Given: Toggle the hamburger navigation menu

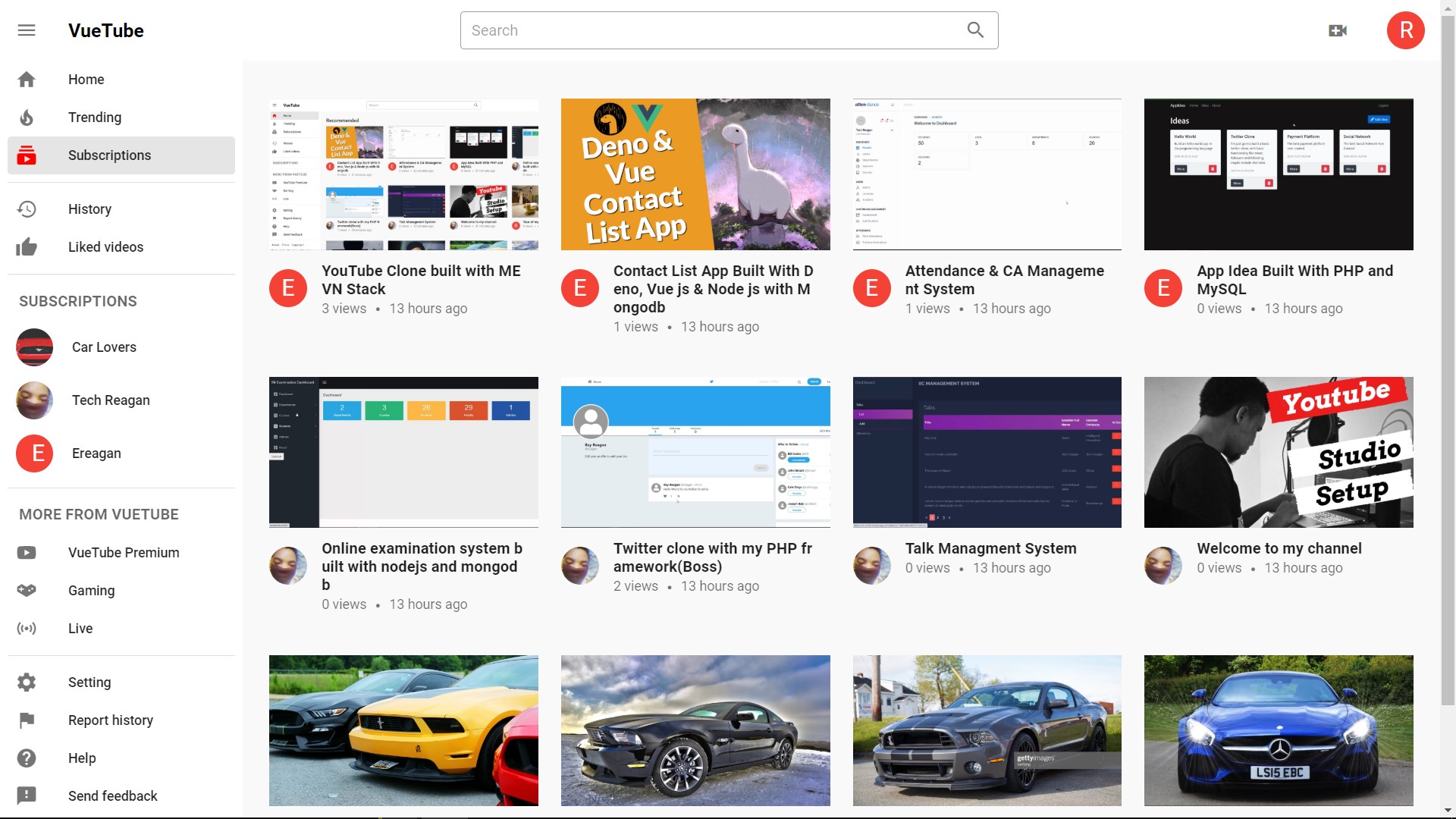Looking at the screenshot, I should pyautogui.click(x=27, y=30).
